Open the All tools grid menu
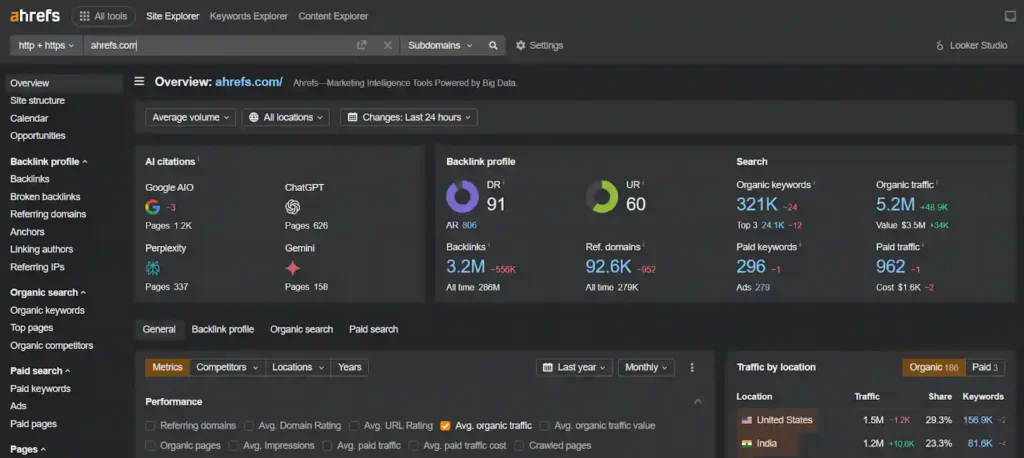Viewport: 1024px width, 458px height. (103, 16)
